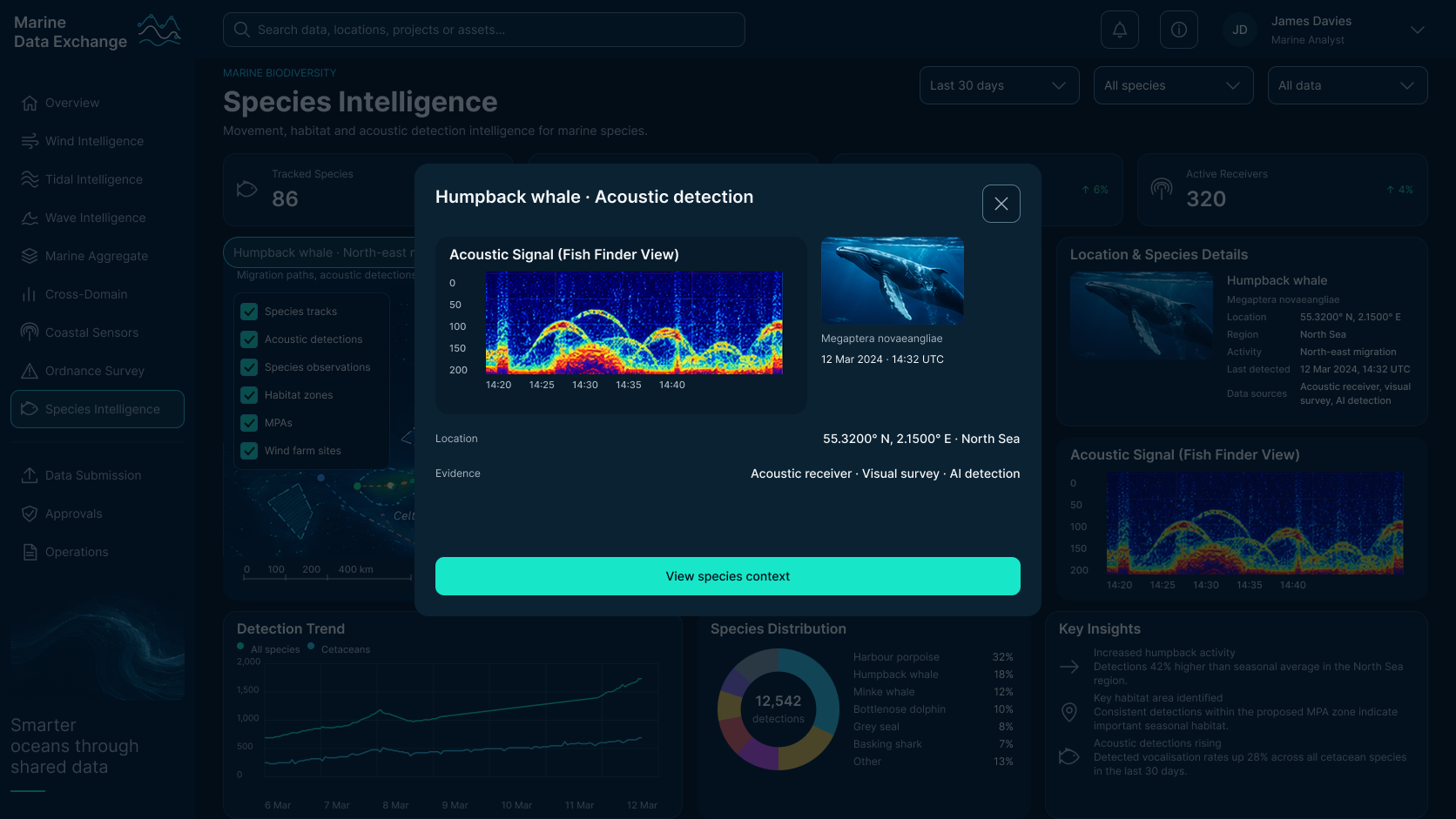Click the Minke whale distribution row
Screen dimensions: 1456x819
click(x=934, y=692)
